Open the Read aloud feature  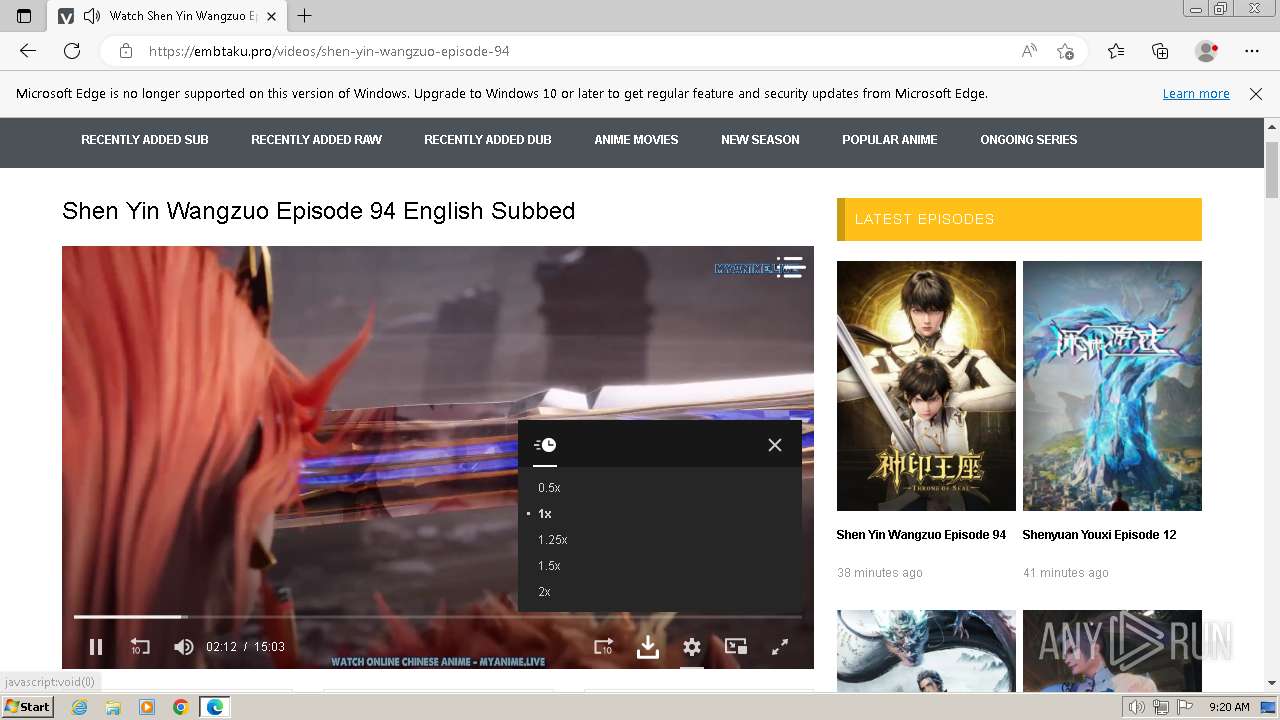(x=1029, y=51)
